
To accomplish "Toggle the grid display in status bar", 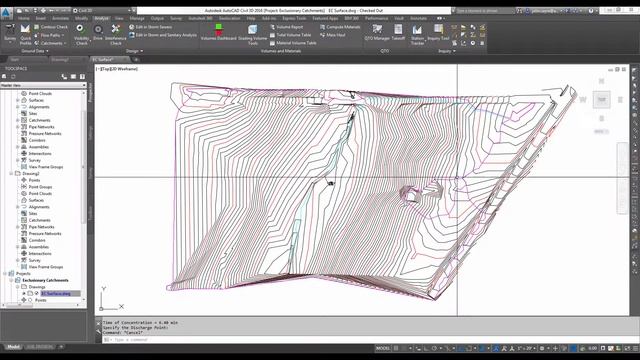I will click(x=396, y=348).
